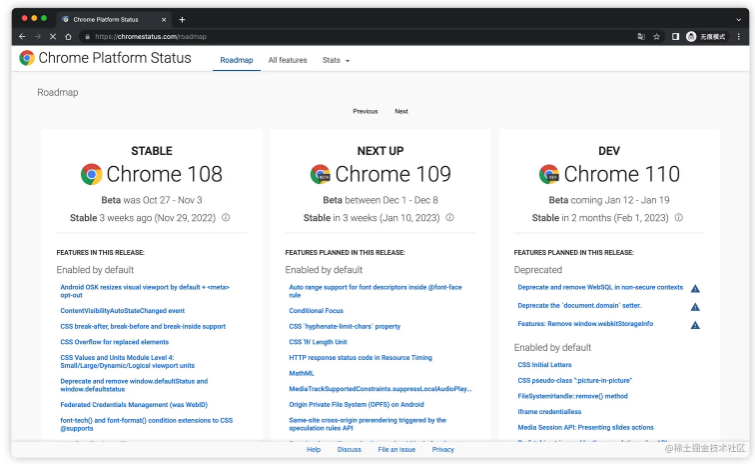The height and width of the screenshot is (464, 755).
Task: Click warning icon beside window.webkitStorageInfo
Action: [695, 325]
